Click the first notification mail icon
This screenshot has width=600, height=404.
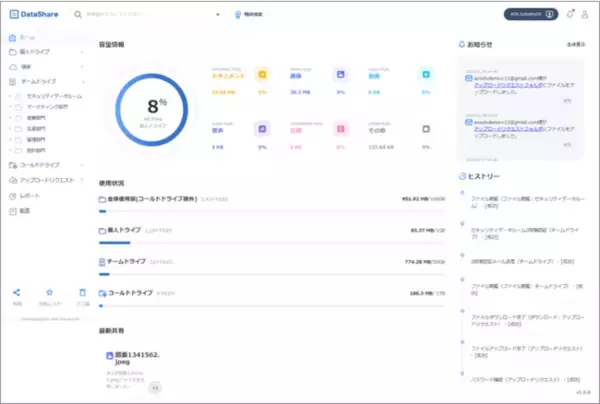click(469, 78)
